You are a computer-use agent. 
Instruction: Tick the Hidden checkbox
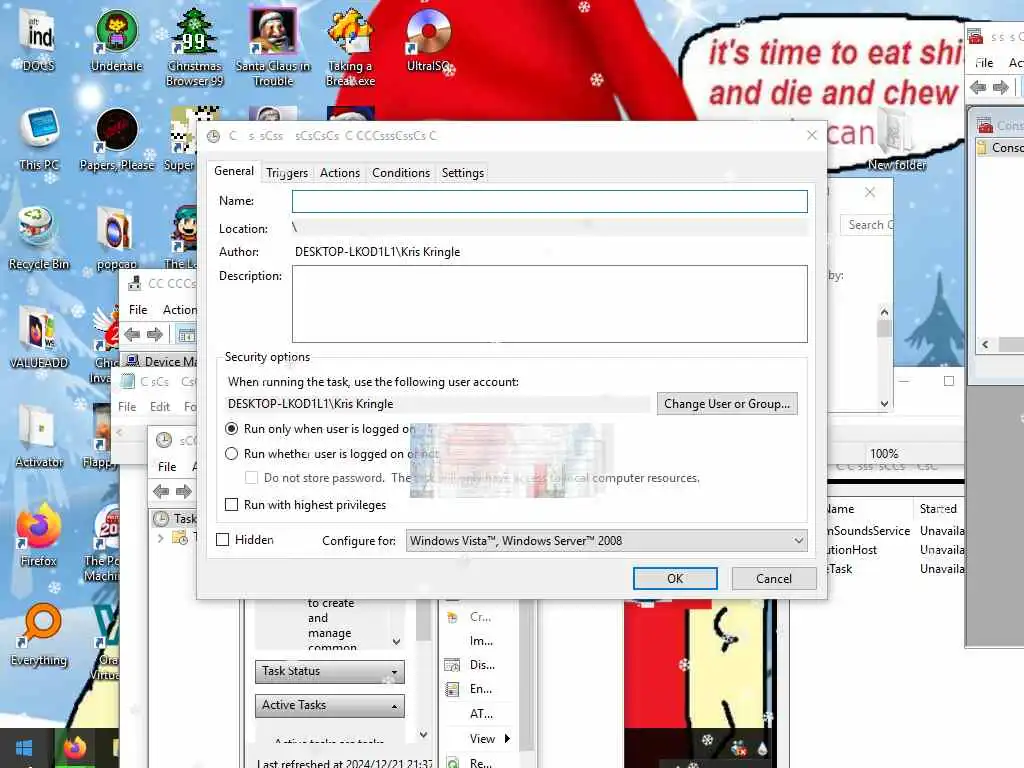coord(223,540)
